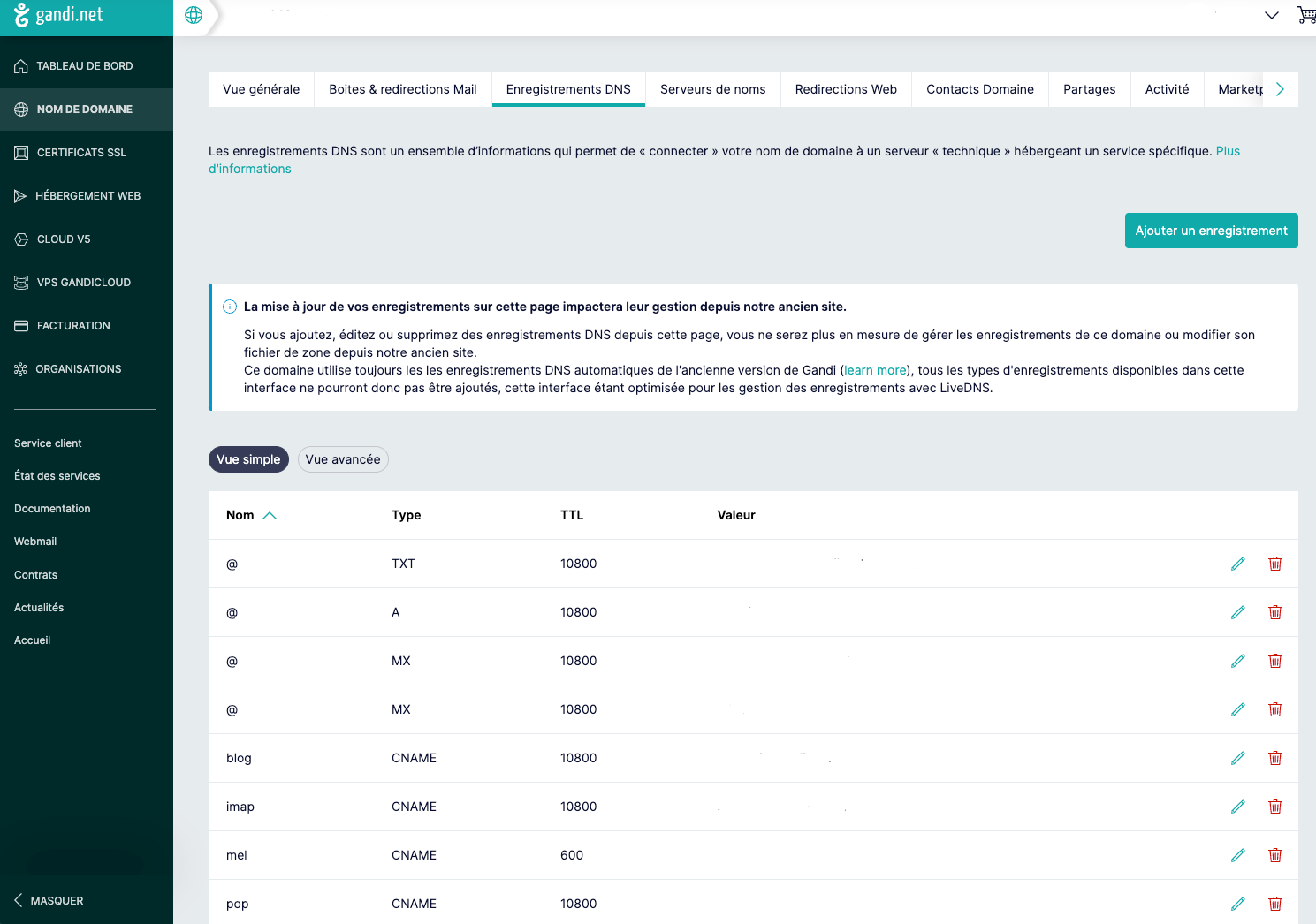This screenshot has height=924, width=1316.
Task: Open the Serveurs de noms tab
Action: pos(712,89)
